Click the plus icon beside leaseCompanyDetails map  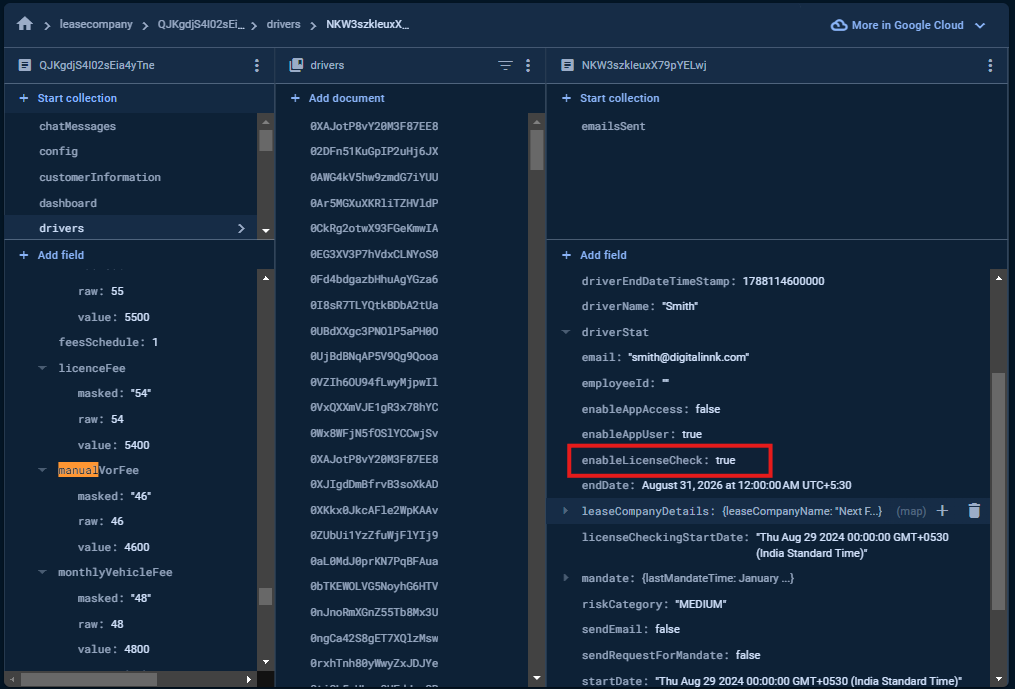pyautogui.click(x=942, y=510)
